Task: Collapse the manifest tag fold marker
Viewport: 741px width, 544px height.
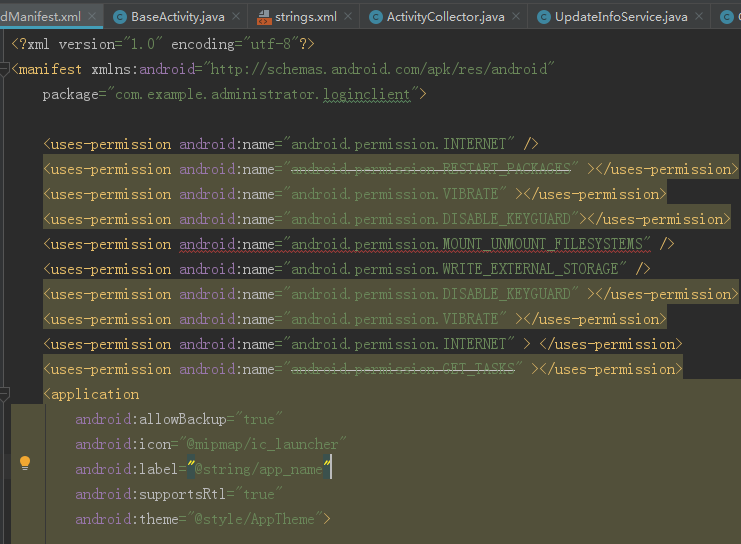Action: pos(4,69)
